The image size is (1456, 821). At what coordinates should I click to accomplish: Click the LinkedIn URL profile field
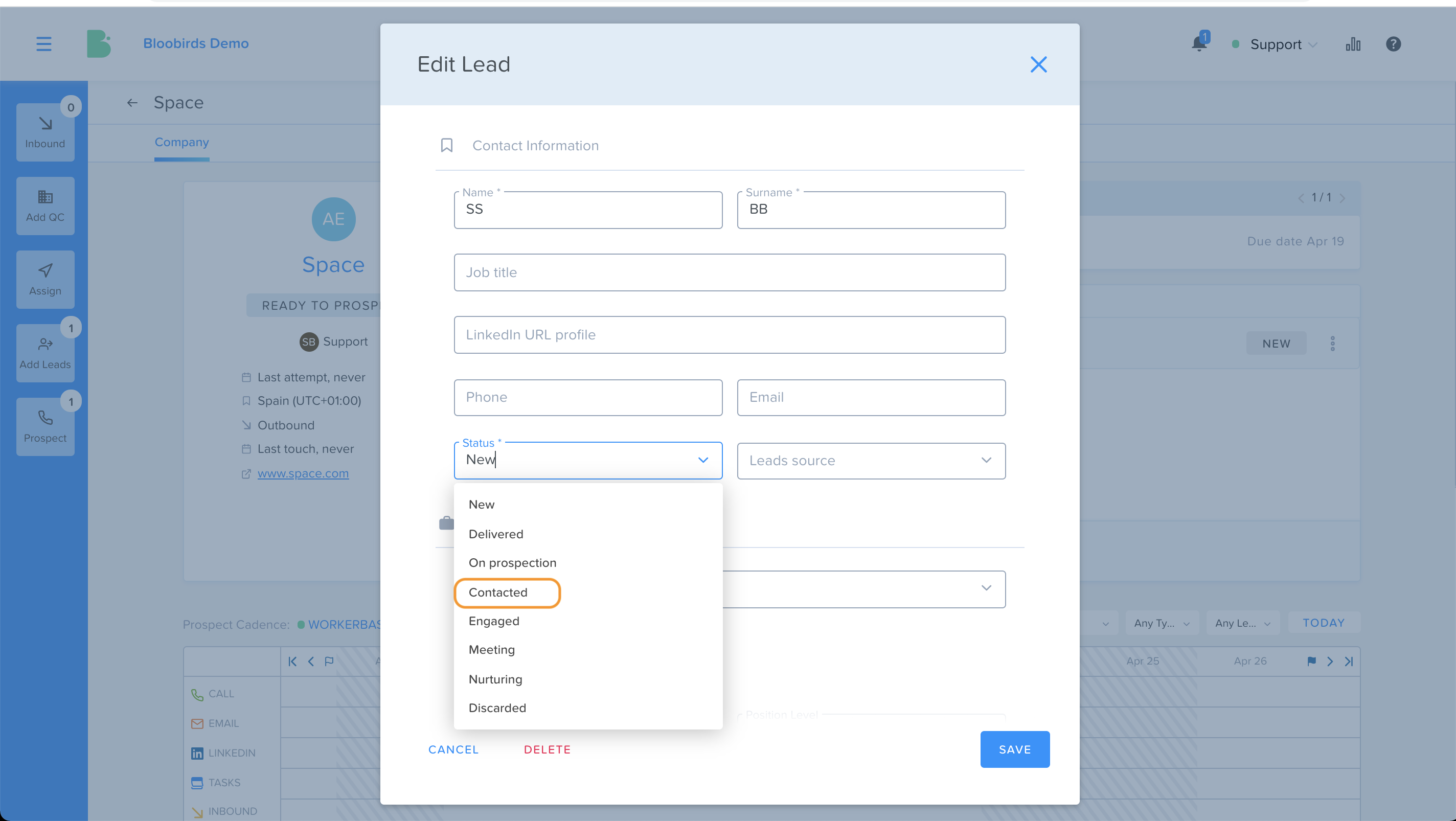point(730,335)
